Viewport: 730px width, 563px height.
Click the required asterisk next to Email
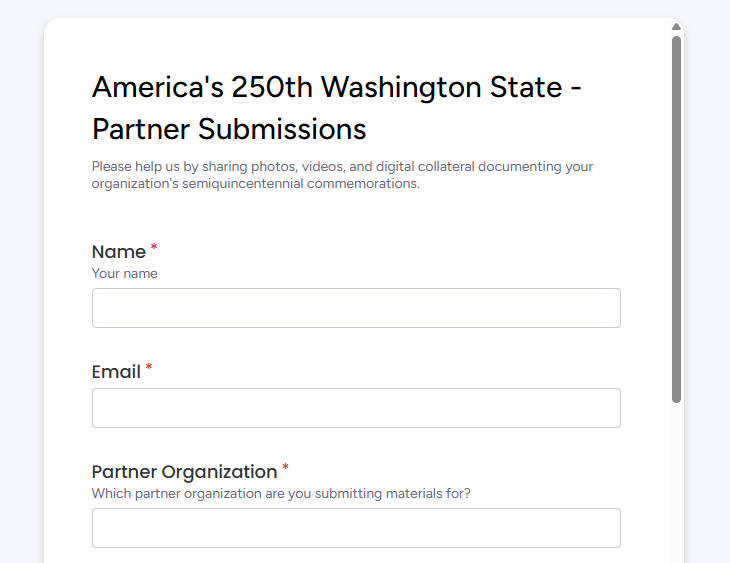[149, 368]
